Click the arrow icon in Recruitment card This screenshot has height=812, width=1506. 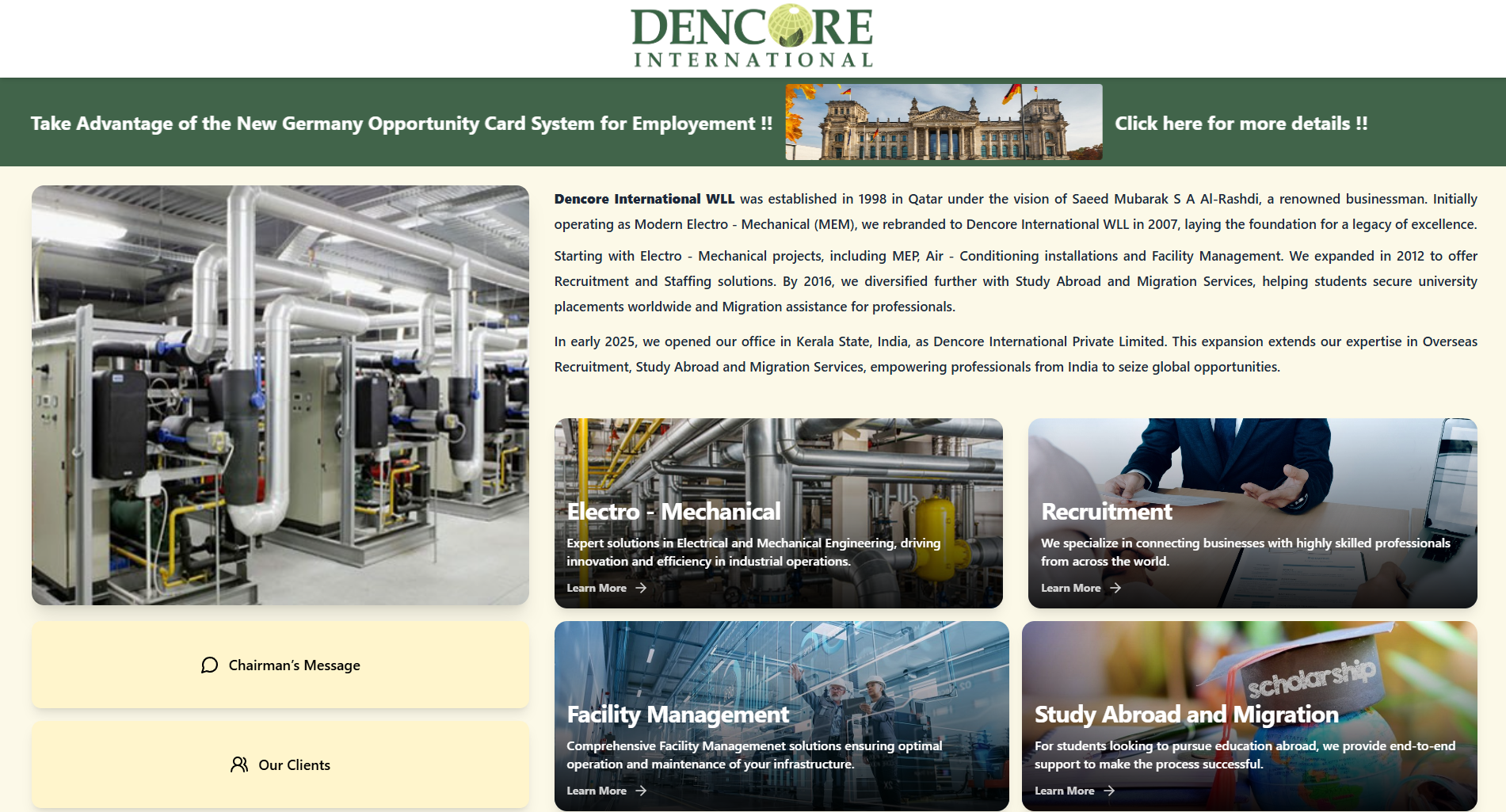(x=1115, y=588)
